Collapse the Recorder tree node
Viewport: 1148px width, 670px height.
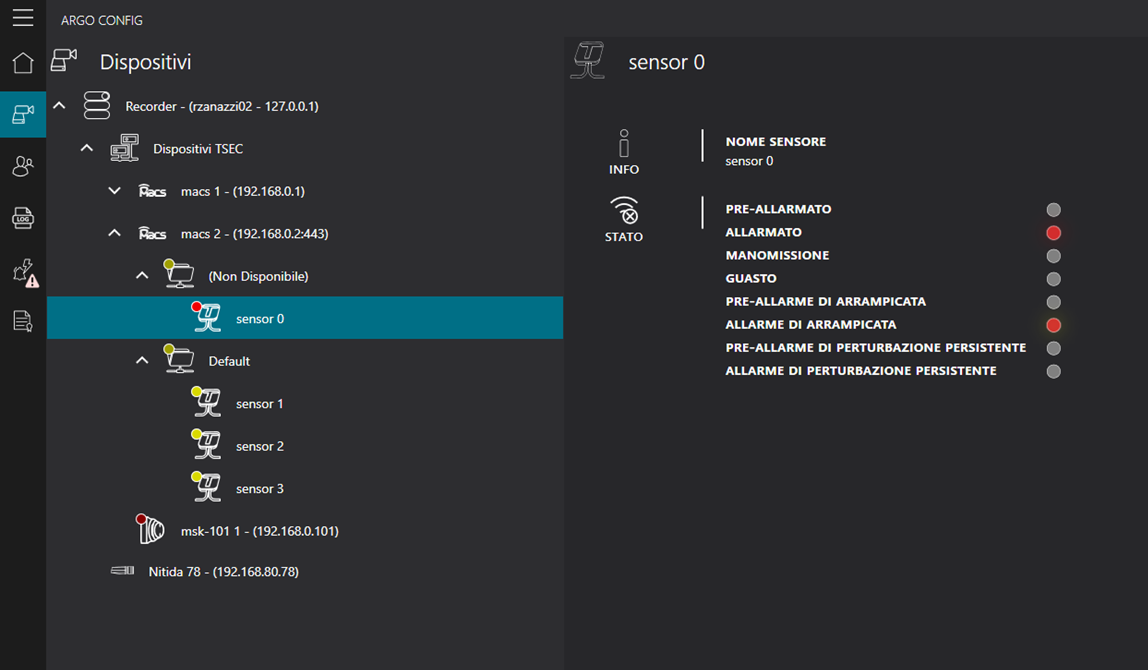(x=59, y=106)
